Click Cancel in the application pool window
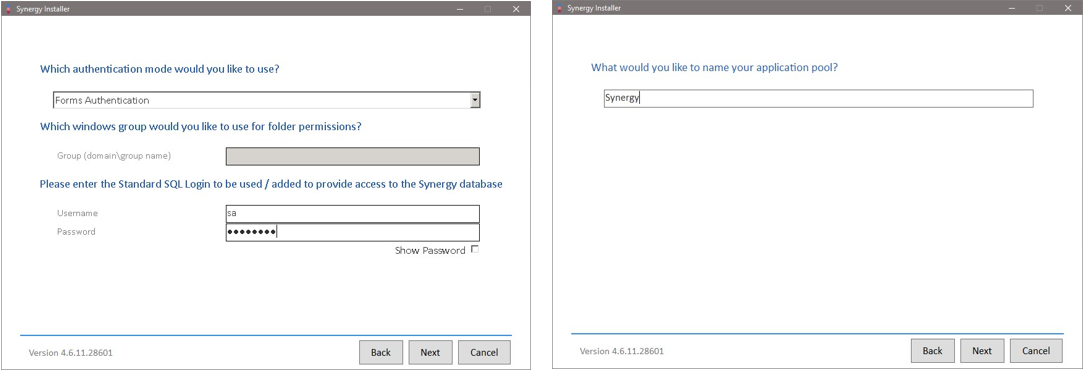 pos(1036,351)
